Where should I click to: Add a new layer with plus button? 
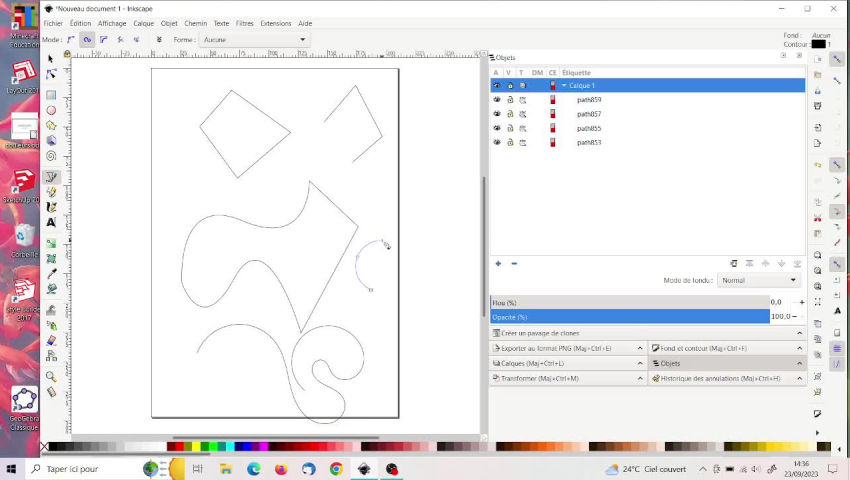(x=498, y=264)
